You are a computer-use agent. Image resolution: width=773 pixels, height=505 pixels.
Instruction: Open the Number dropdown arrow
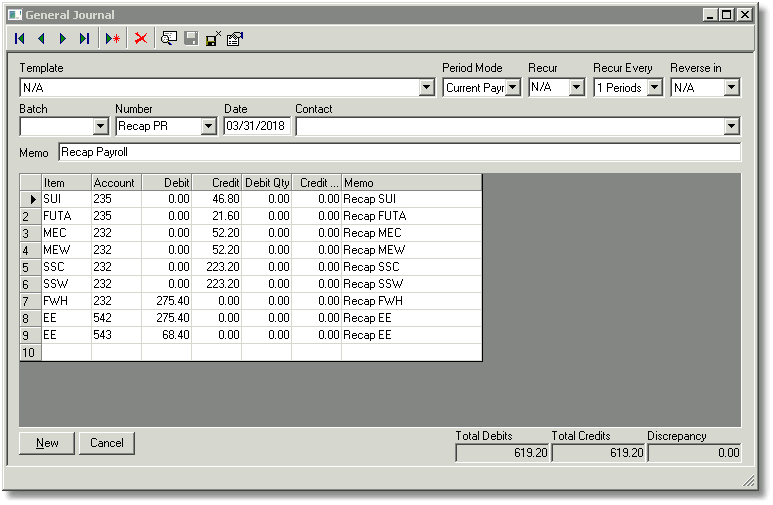coord(209,126)
